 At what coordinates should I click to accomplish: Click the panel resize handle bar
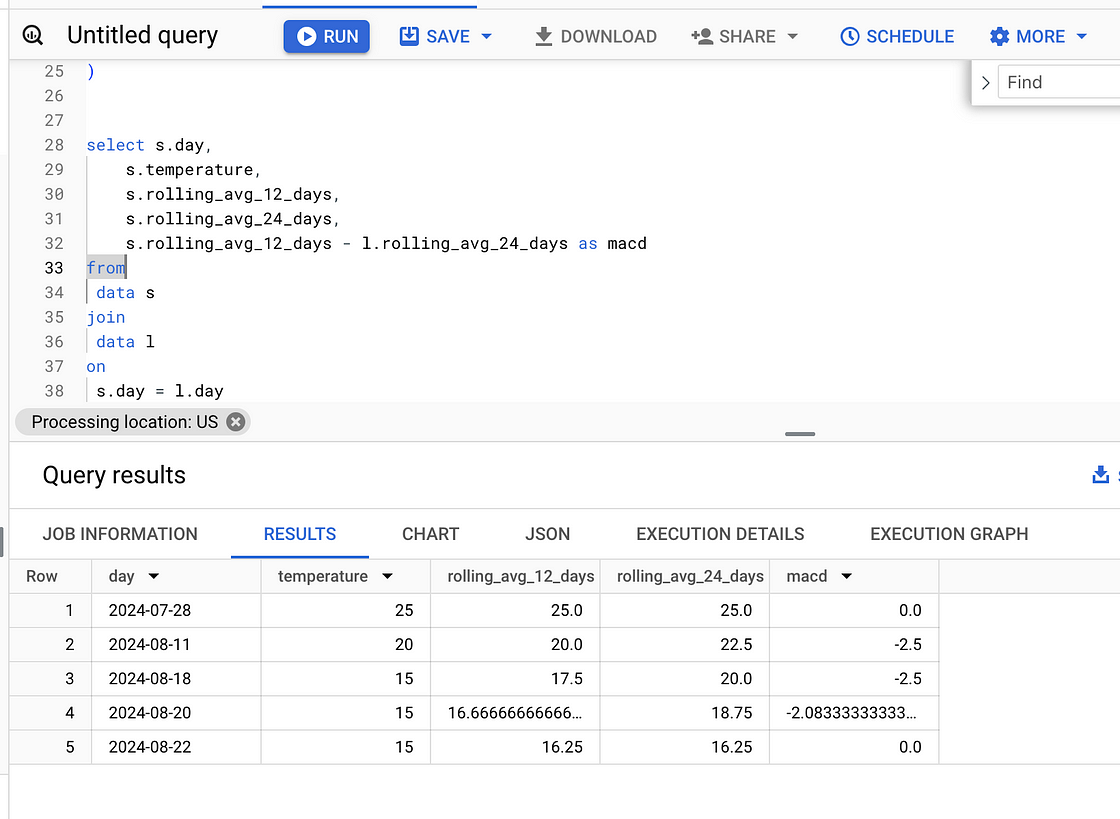(799, 433)
